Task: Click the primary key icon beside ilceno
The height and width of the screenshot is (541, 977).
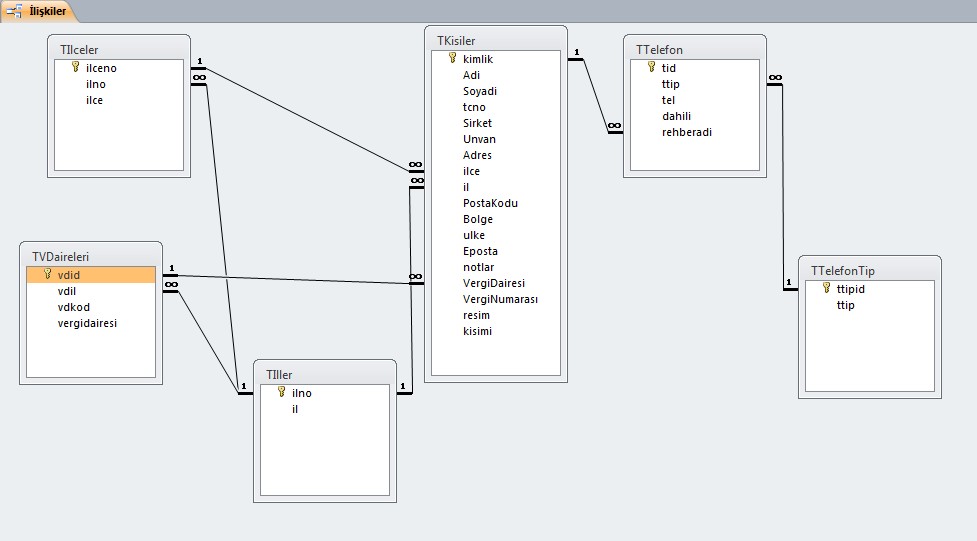Action: coord(75,67)
